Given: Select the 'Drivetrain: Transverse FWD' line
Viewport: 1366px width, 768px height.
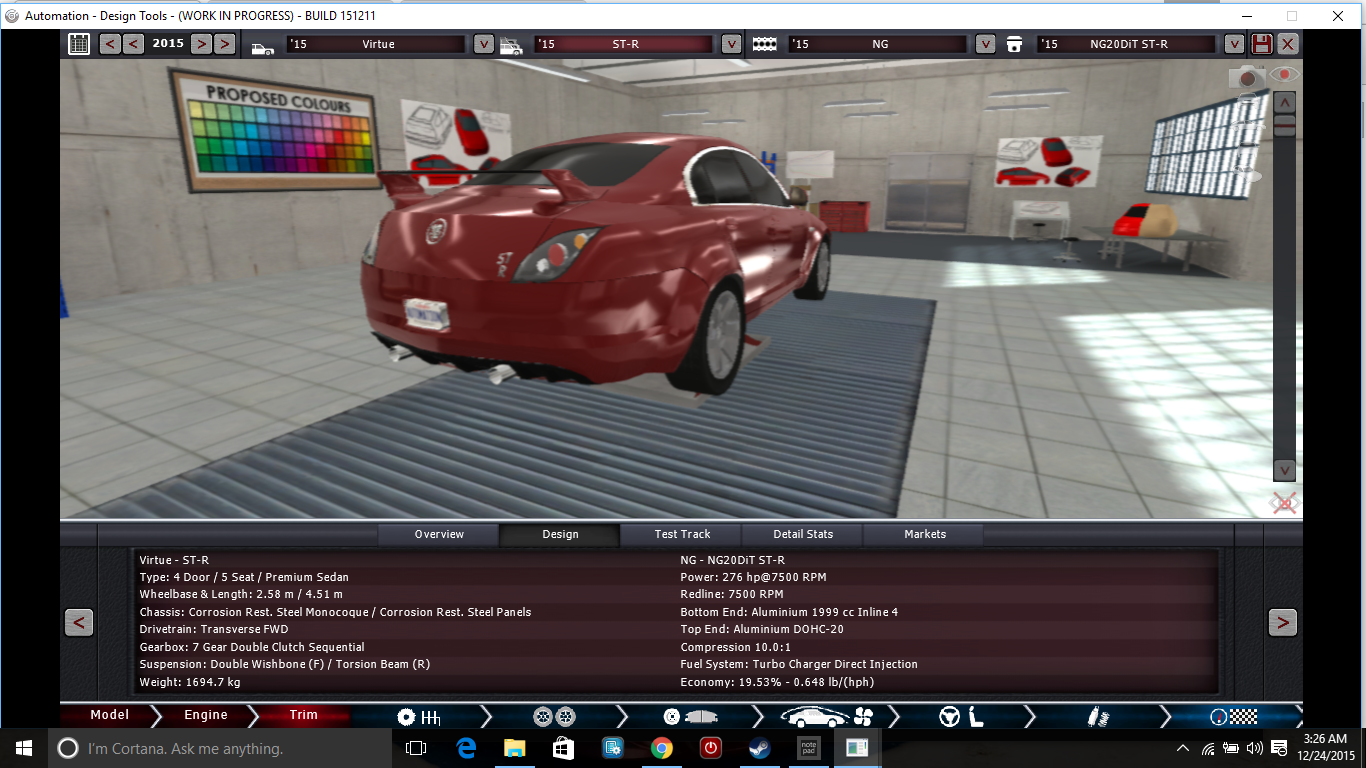Looking at the screenshot, I should pos(214,629).
